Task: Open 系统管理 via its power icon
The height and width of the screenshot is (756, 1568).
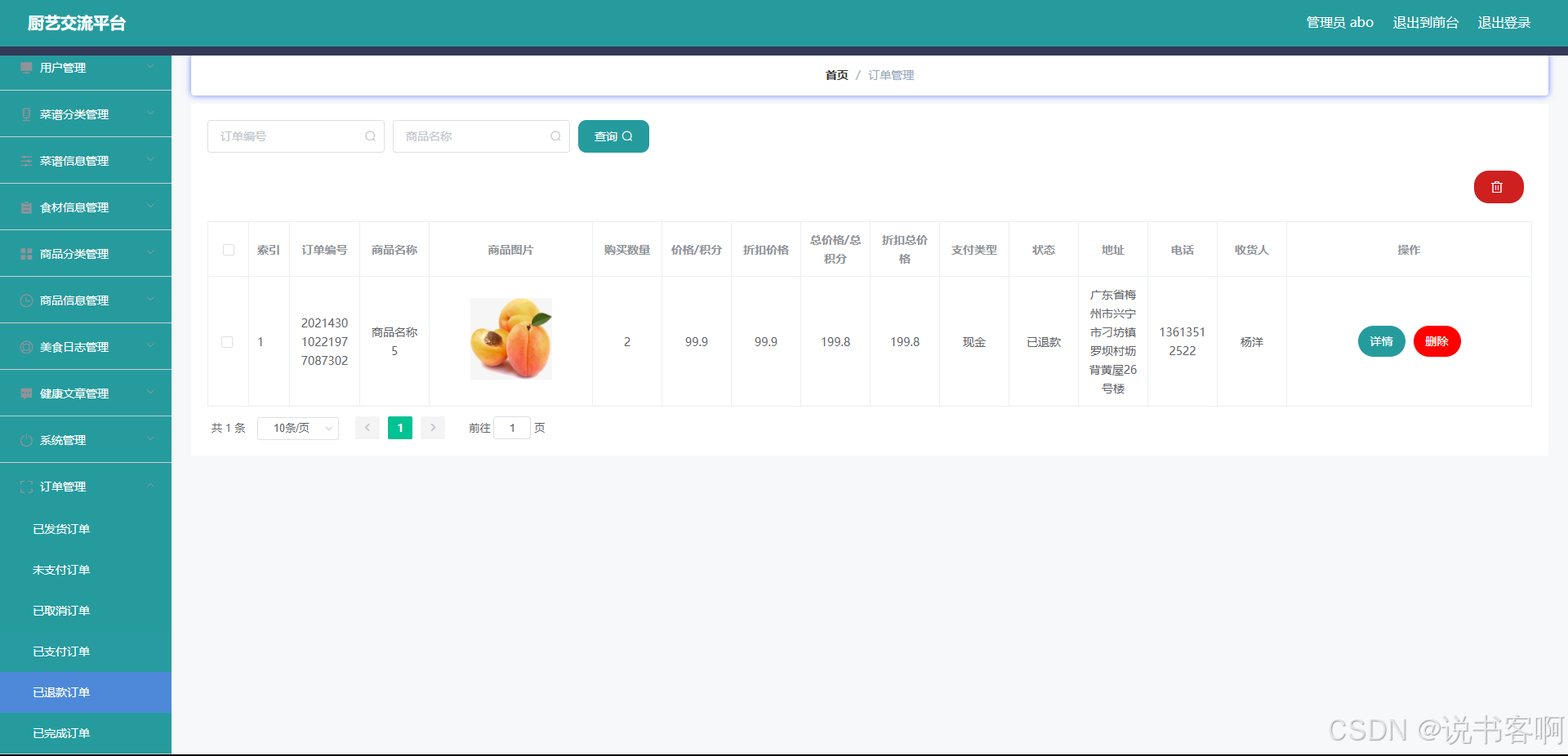Action: pos(25,439)
